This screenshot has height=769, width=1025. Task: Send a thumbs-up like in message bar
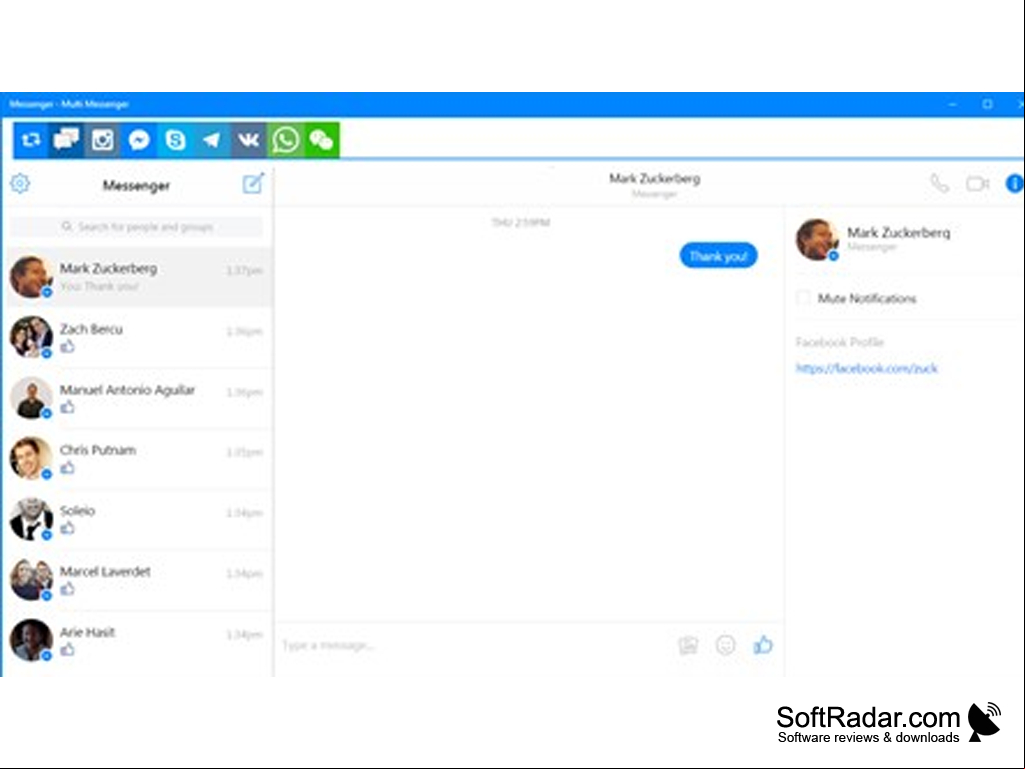(x=763, y=645)
